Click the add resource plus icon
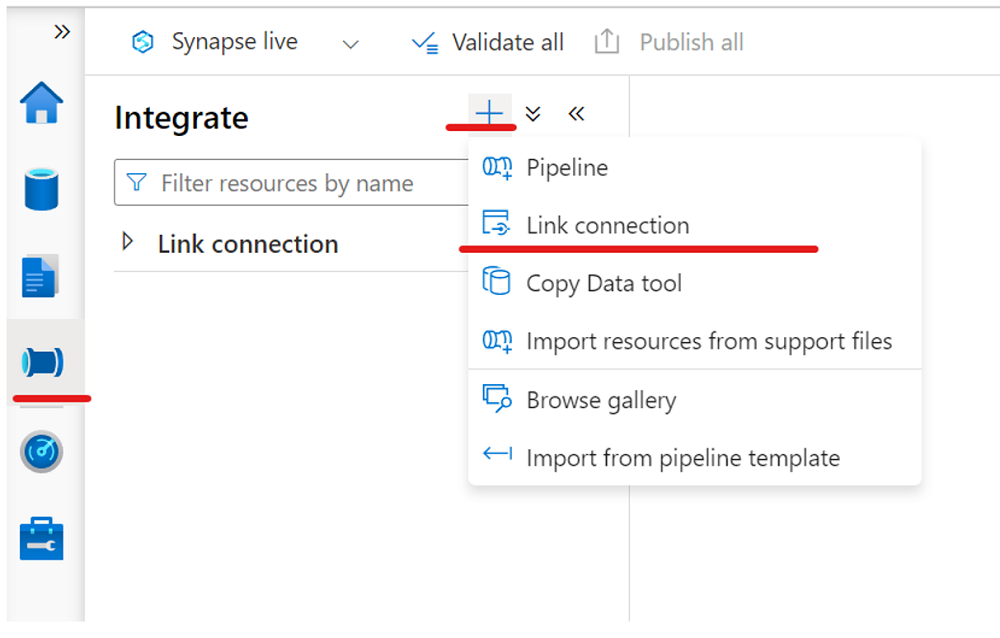 point(488,113)
